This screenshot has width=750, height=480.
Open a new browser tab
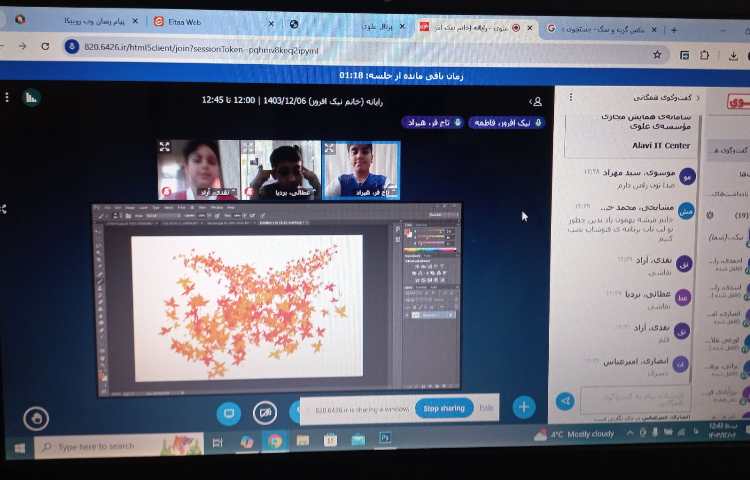pos(673,29)
